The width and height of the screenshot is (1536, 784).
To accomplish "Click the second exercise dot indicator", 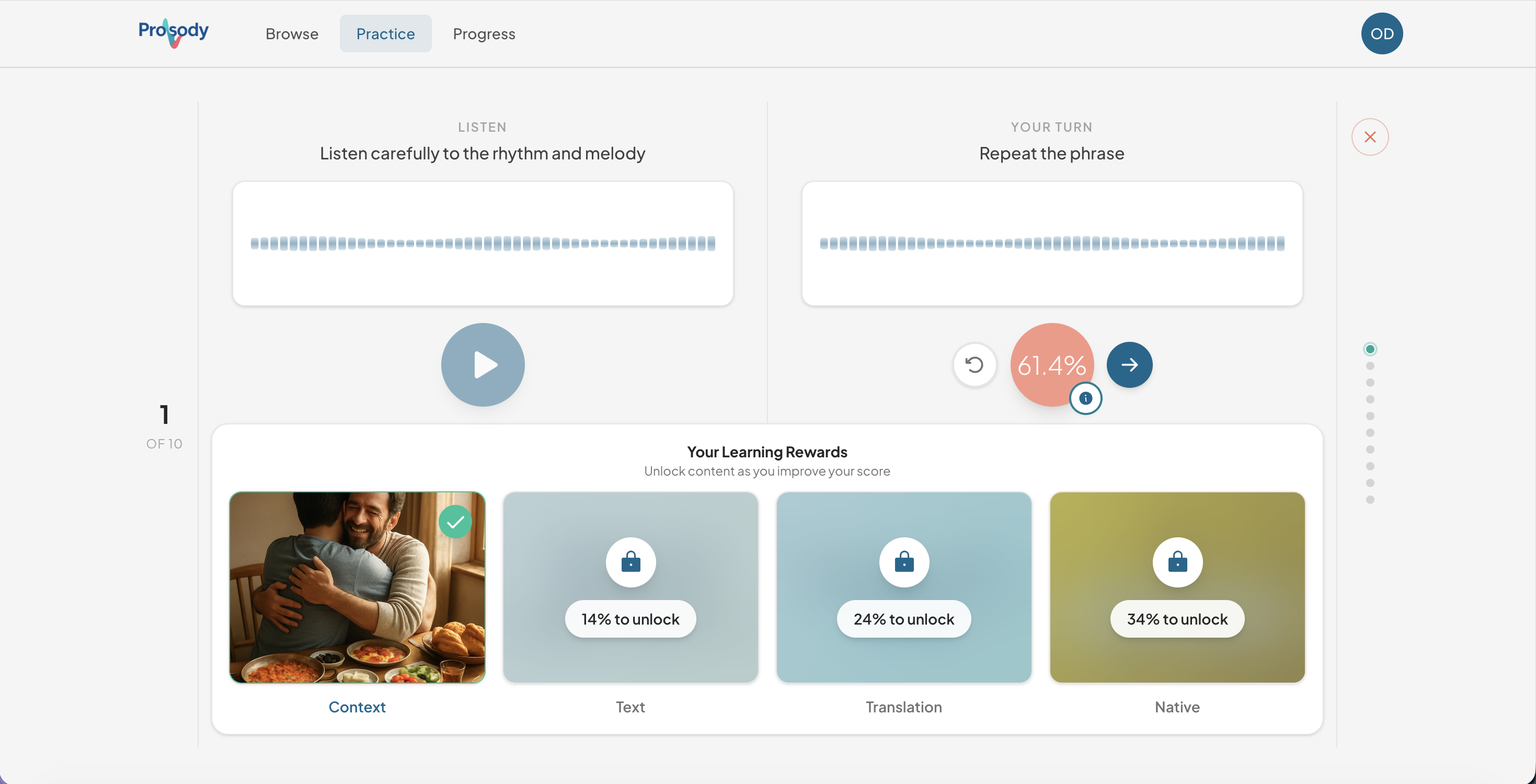I will [x=1370, y=366].
